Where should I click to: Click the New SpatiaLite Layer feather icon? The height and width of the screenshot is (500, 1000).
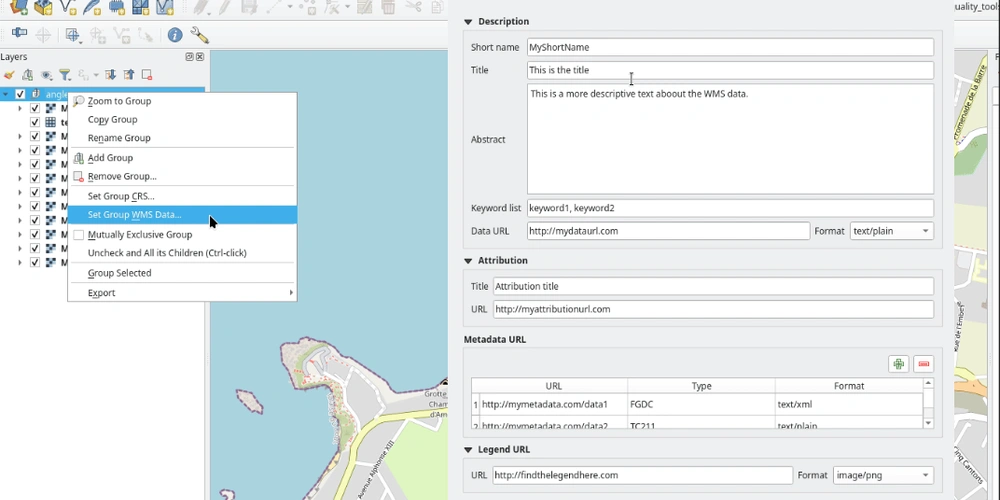coord(91,6)
